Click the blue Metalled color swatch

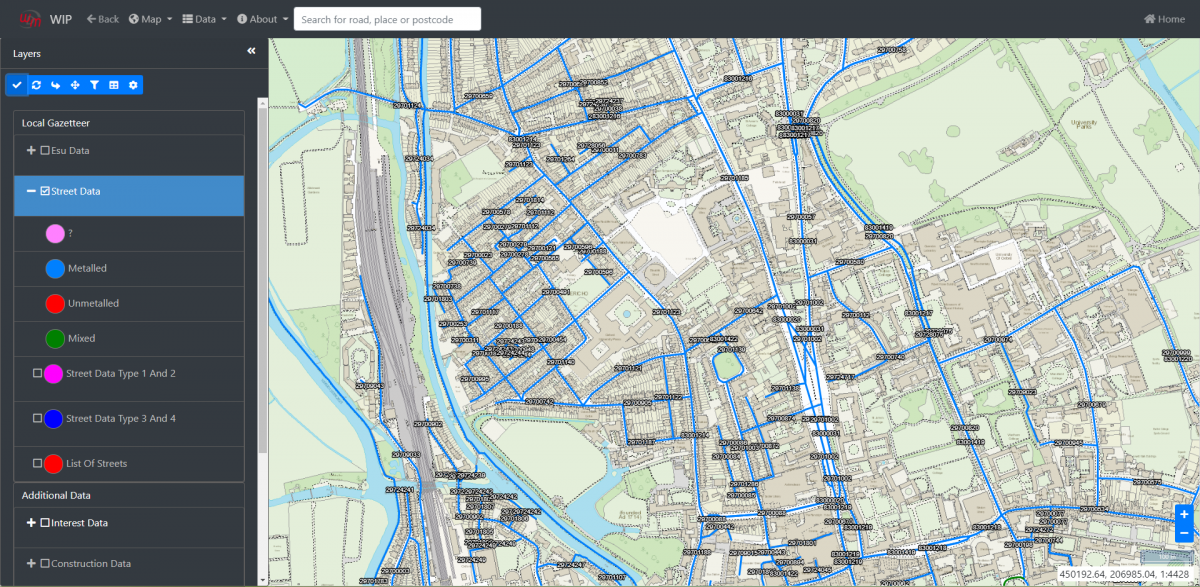click(55, 268)
